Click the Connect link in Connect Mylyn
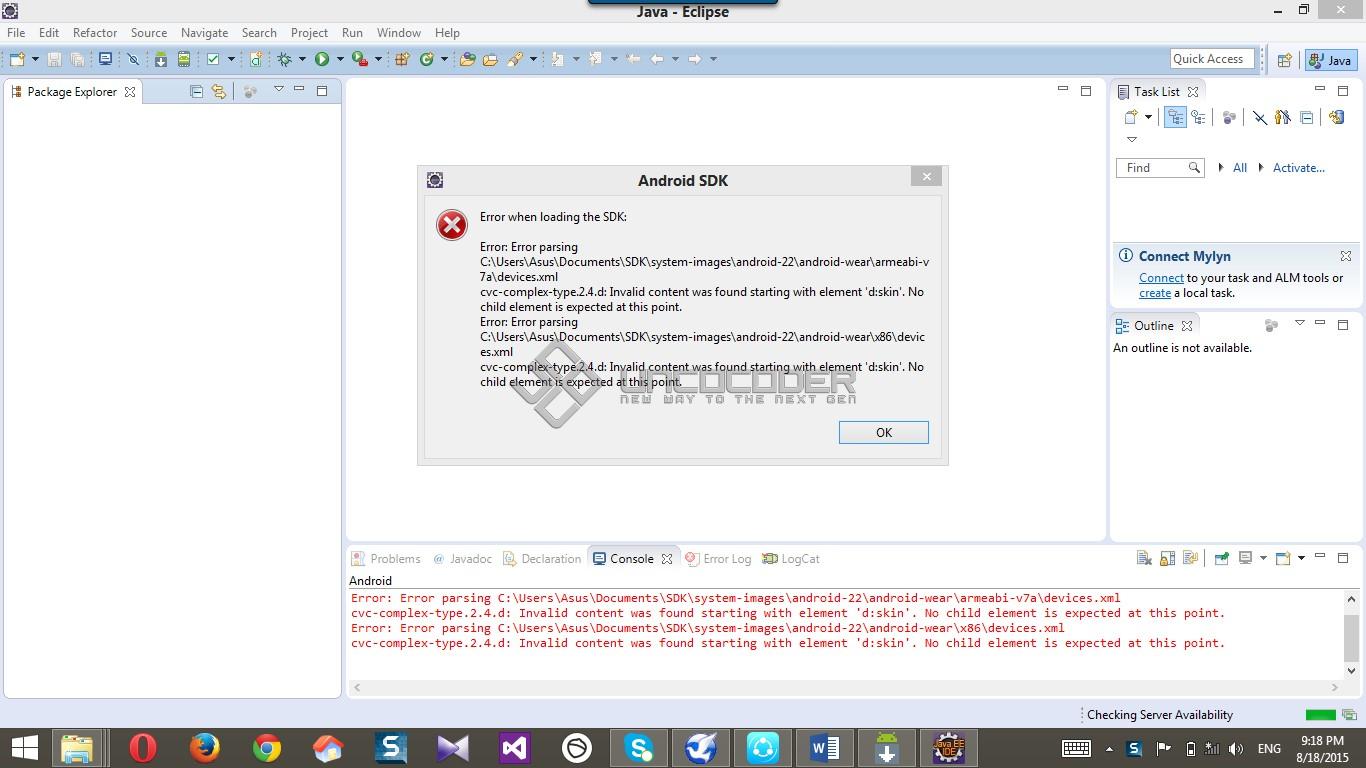Screen dimensions: 1366x768 (1161, 278)
